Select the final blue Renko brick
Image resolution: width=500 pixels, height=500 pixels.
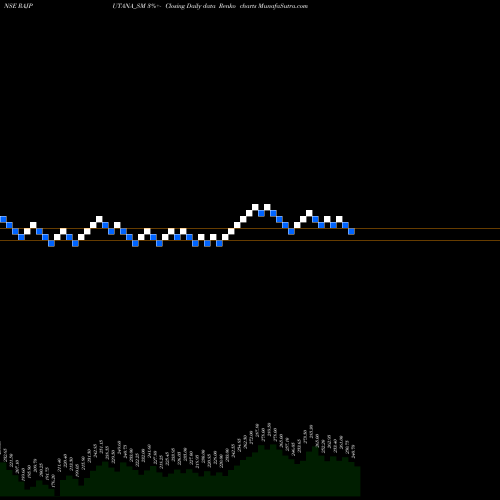point(351,231)
